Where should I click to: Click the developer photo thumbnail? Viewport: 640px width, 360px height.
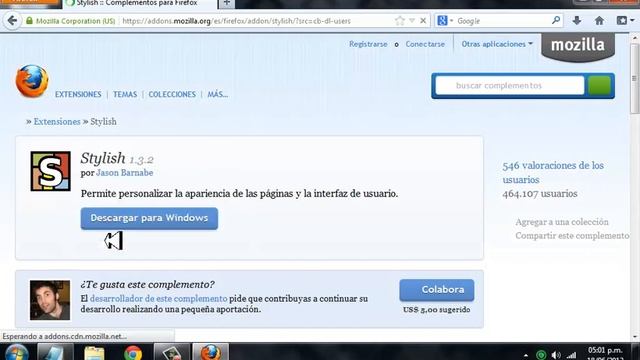click(x=50, y=300)
